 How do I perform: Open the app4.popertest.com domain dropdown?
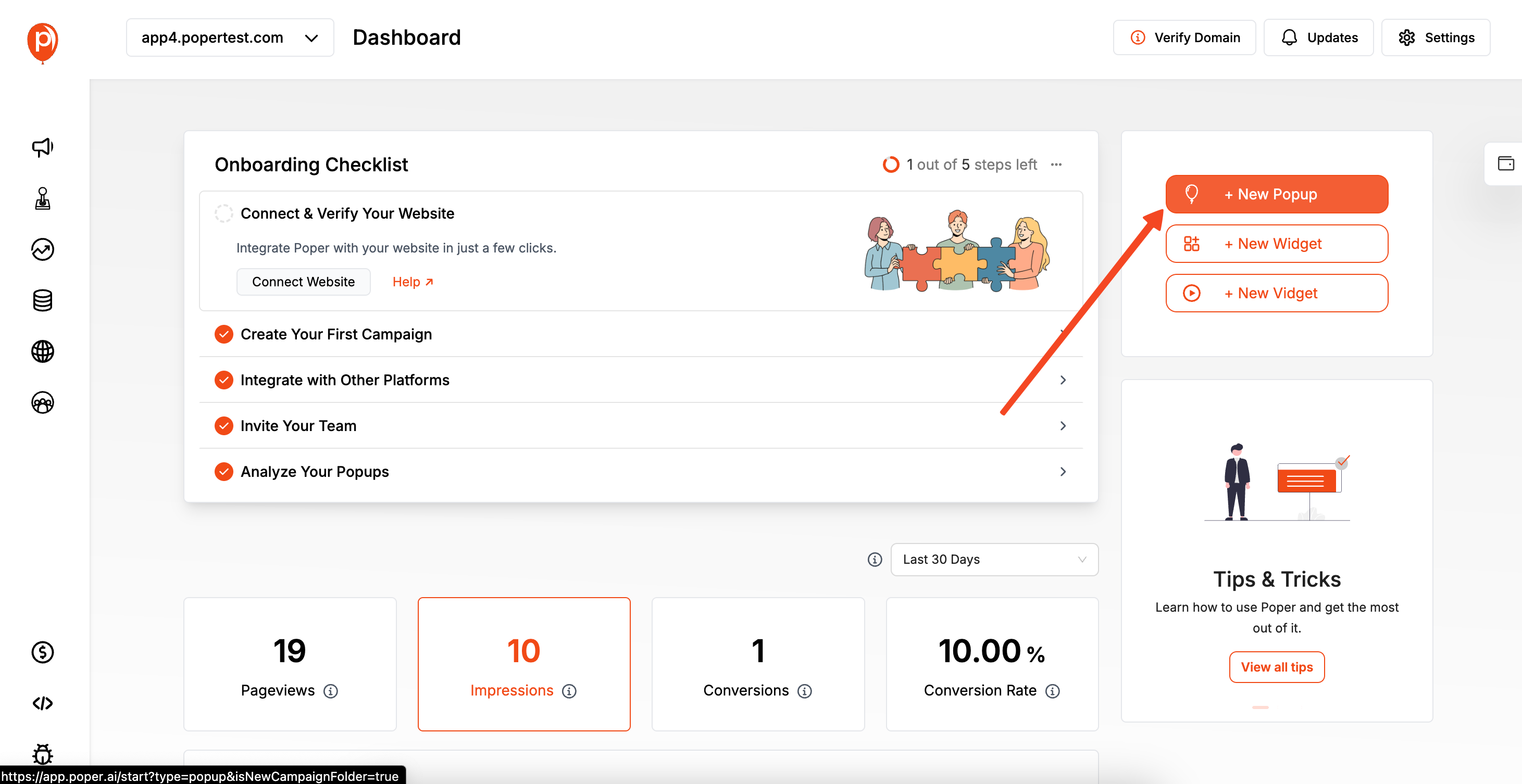[x=230, y=38]
